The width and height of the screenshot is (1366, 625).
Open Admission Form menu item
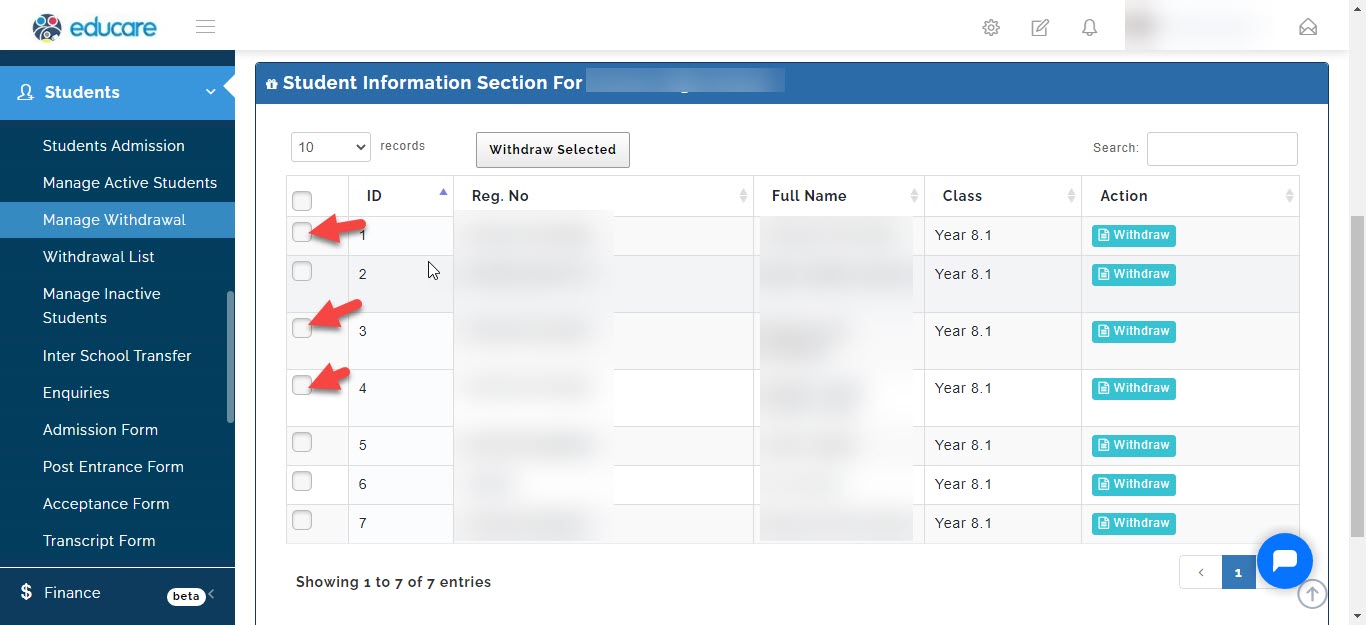pos(100,430)
